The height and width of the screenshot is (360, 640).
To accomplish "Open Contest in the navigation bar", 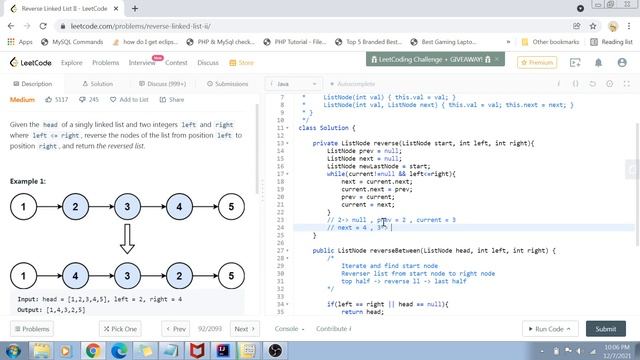I will point(176,62).
